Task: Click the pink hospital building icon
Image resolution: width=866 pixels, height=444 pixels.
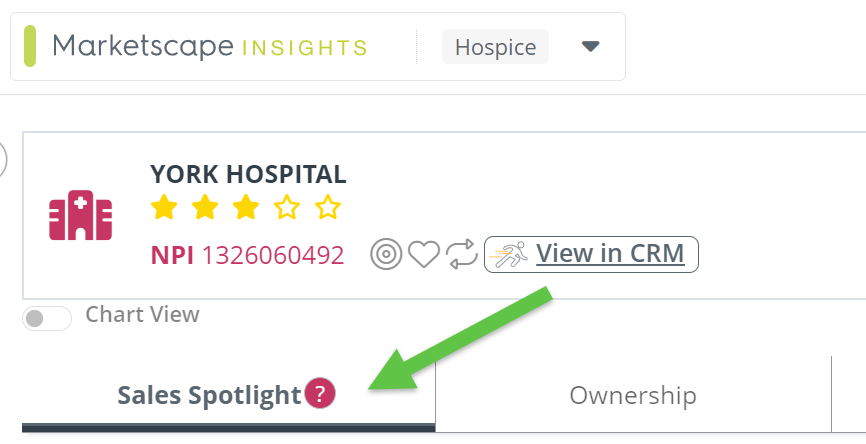Action: 81,215
